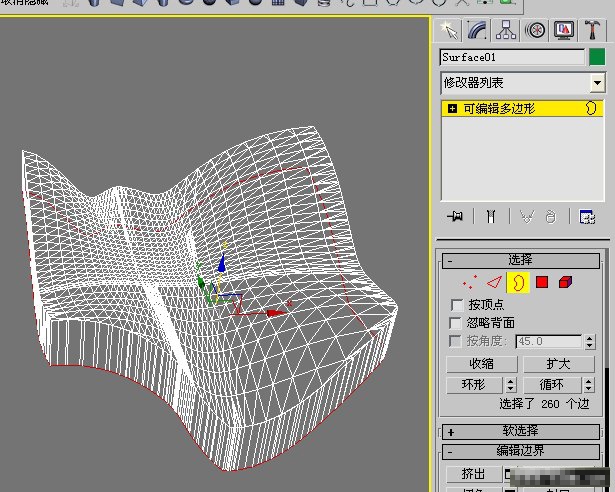Select Edge sub-object level icon
Screen dimensions: 615x492
tap(494, 282)
